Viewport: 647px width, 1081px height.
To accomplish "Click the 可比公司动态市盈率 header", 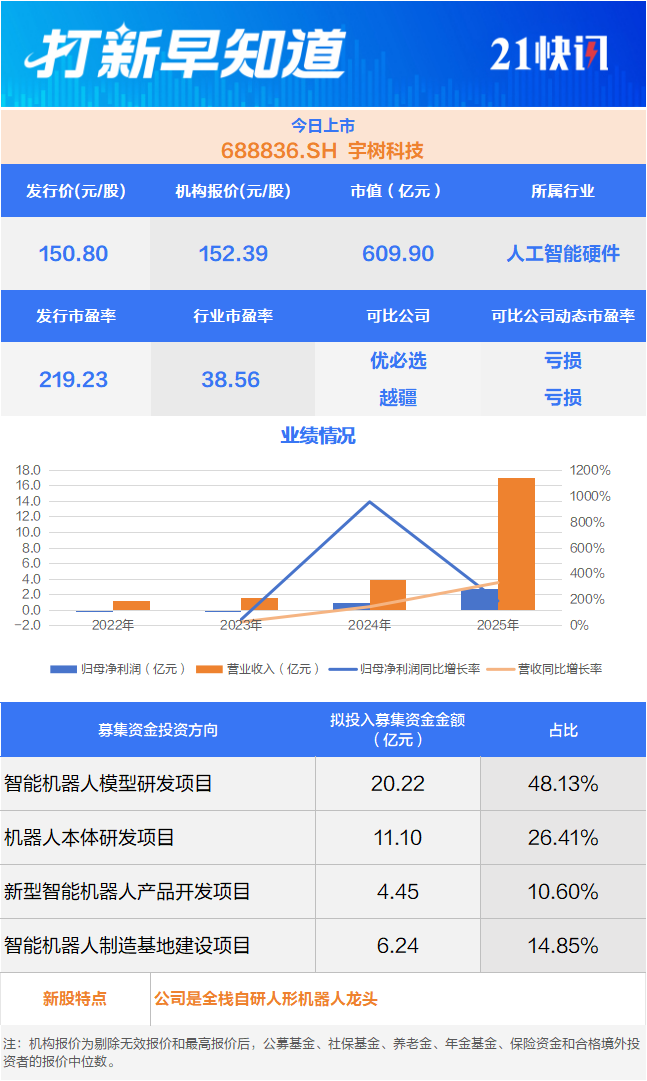I will click(563, 316).
